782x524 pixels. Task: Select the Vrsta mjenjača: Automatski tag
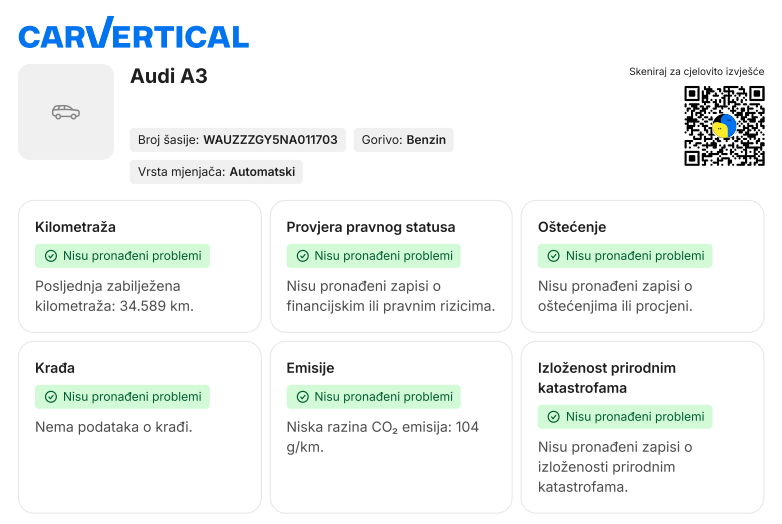(216, 172)
